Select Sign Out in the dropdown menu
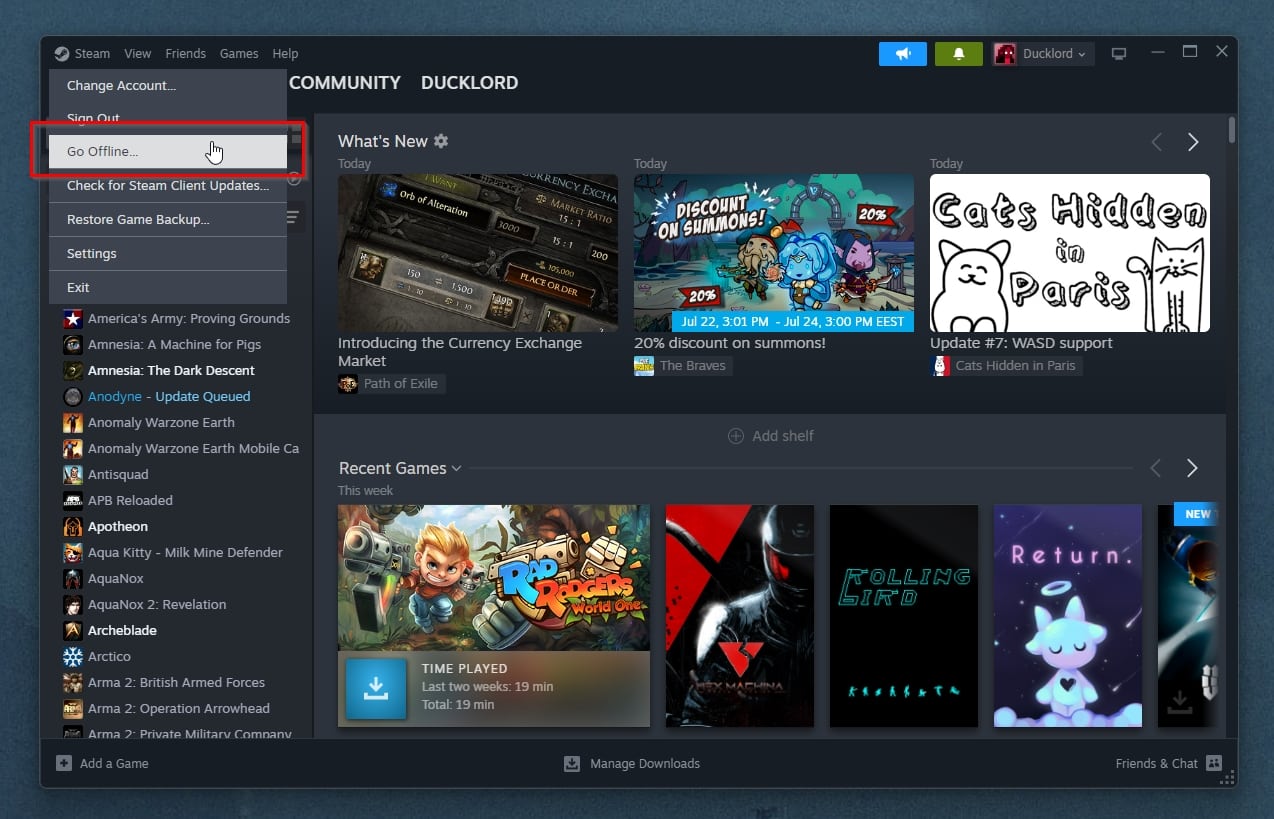Image resolution: width=1274 pixels, height=819 pixels. point(168,118)
